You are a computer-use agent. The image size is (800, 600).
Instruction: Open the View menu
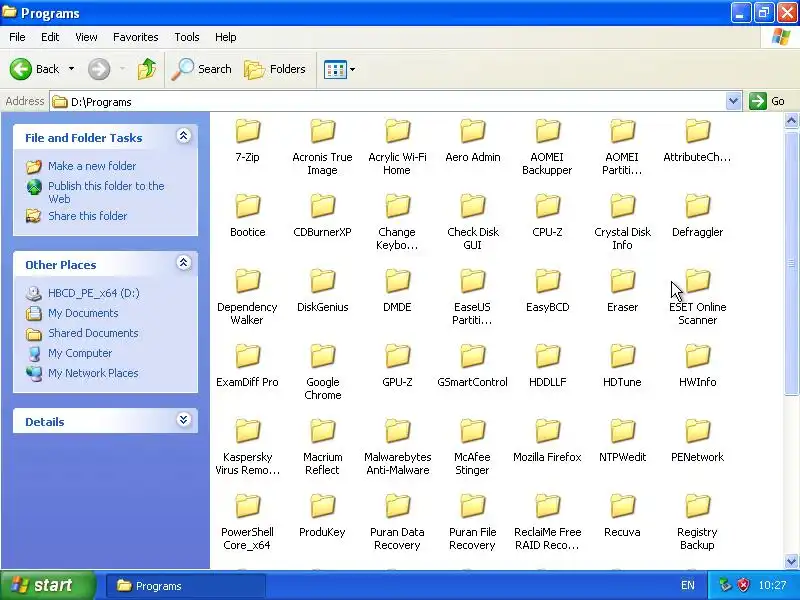(86, 37)
